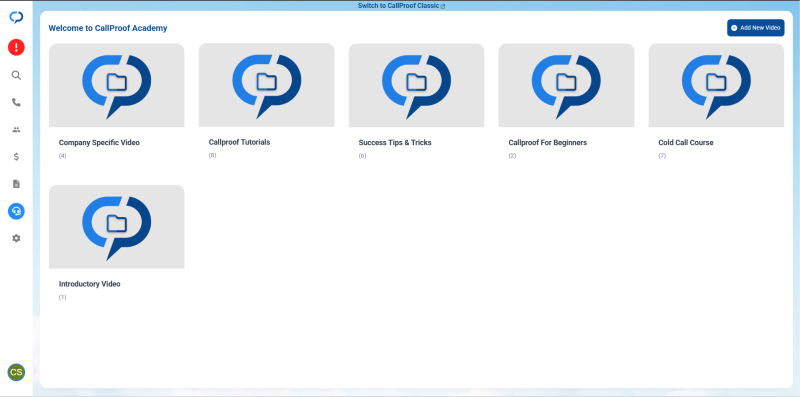Click the Welcome to CallProof Academy heading
The width and height of the screenshot is (800, 397).
pos(108,29)
